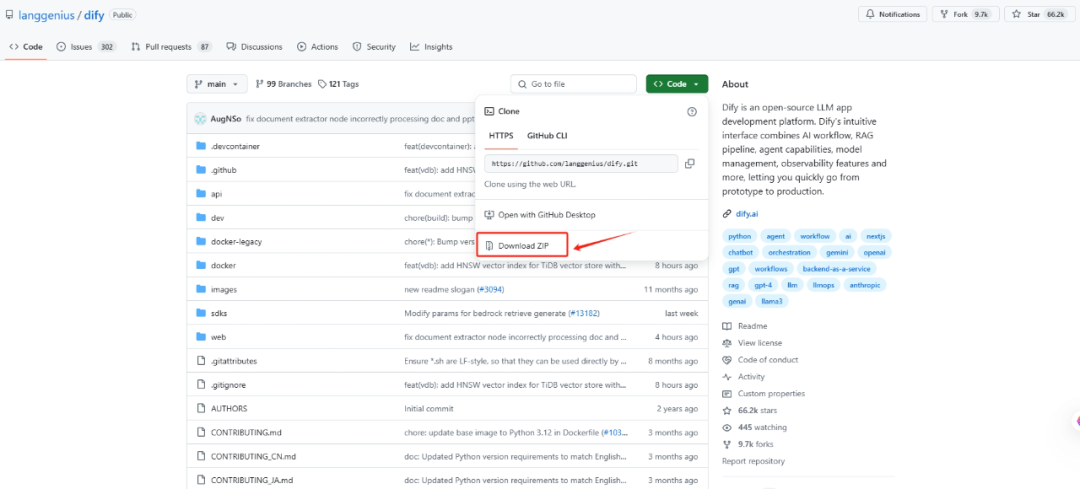Switch to the GitHub CLI tab
1080x489 pixels.
click(x=547, y=134)
